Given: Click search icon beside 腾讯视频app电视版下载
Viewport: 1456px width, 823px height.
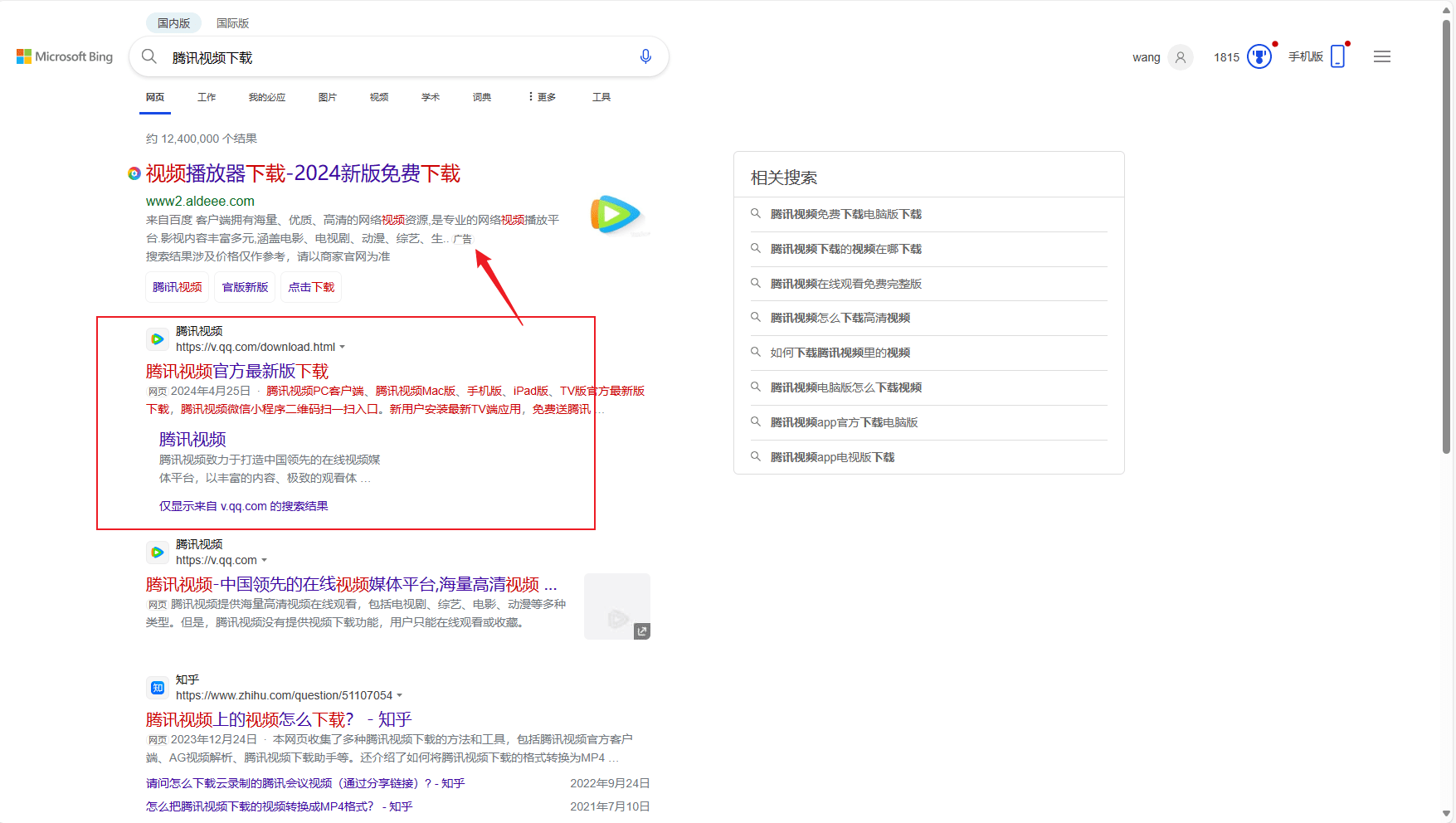Looking at the screenshot, I should (756, 457).
